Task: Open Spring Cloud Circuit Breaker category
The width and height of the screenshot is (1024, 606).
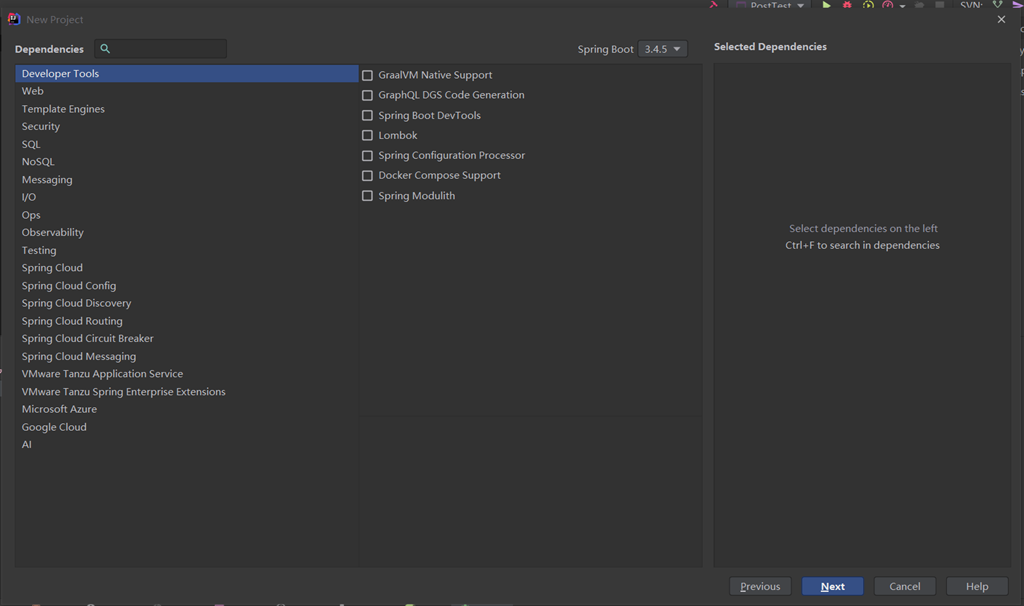Action: pos(187,338)
